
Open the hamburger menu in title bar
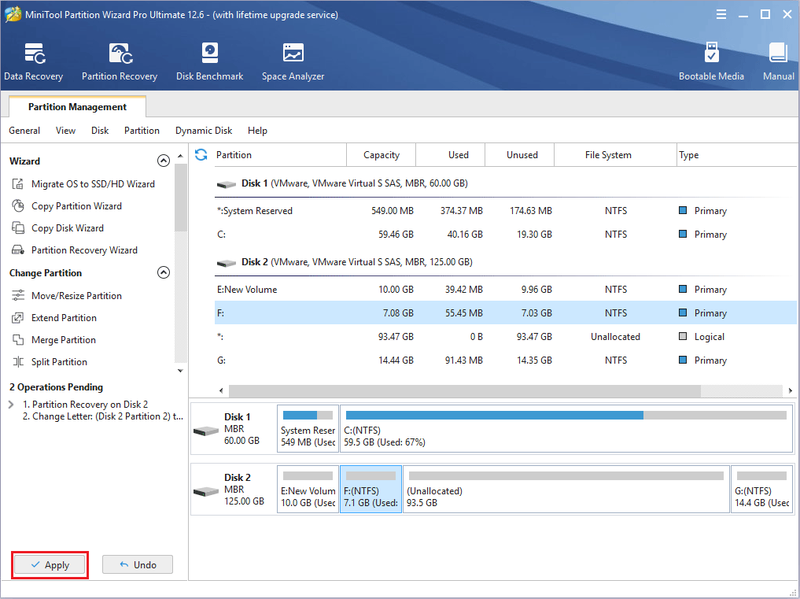point(721,14)
